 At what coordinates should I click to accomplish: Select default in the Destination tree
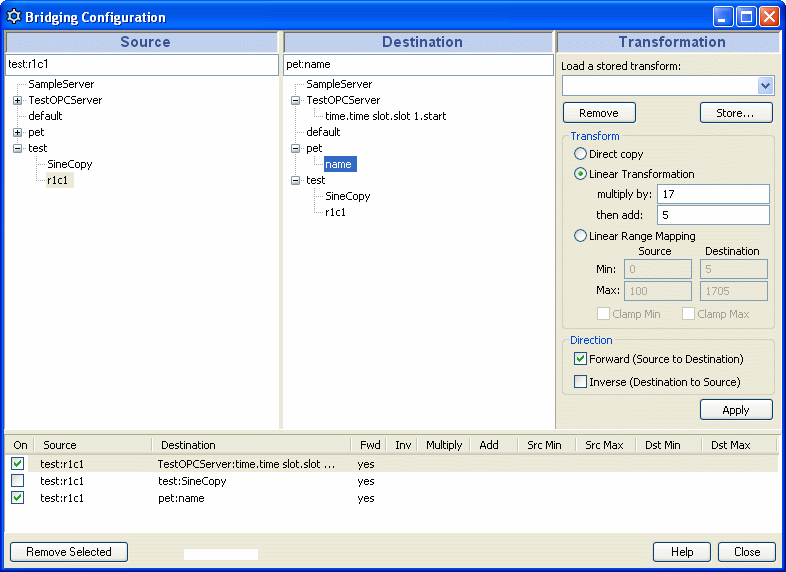point(323,132)
